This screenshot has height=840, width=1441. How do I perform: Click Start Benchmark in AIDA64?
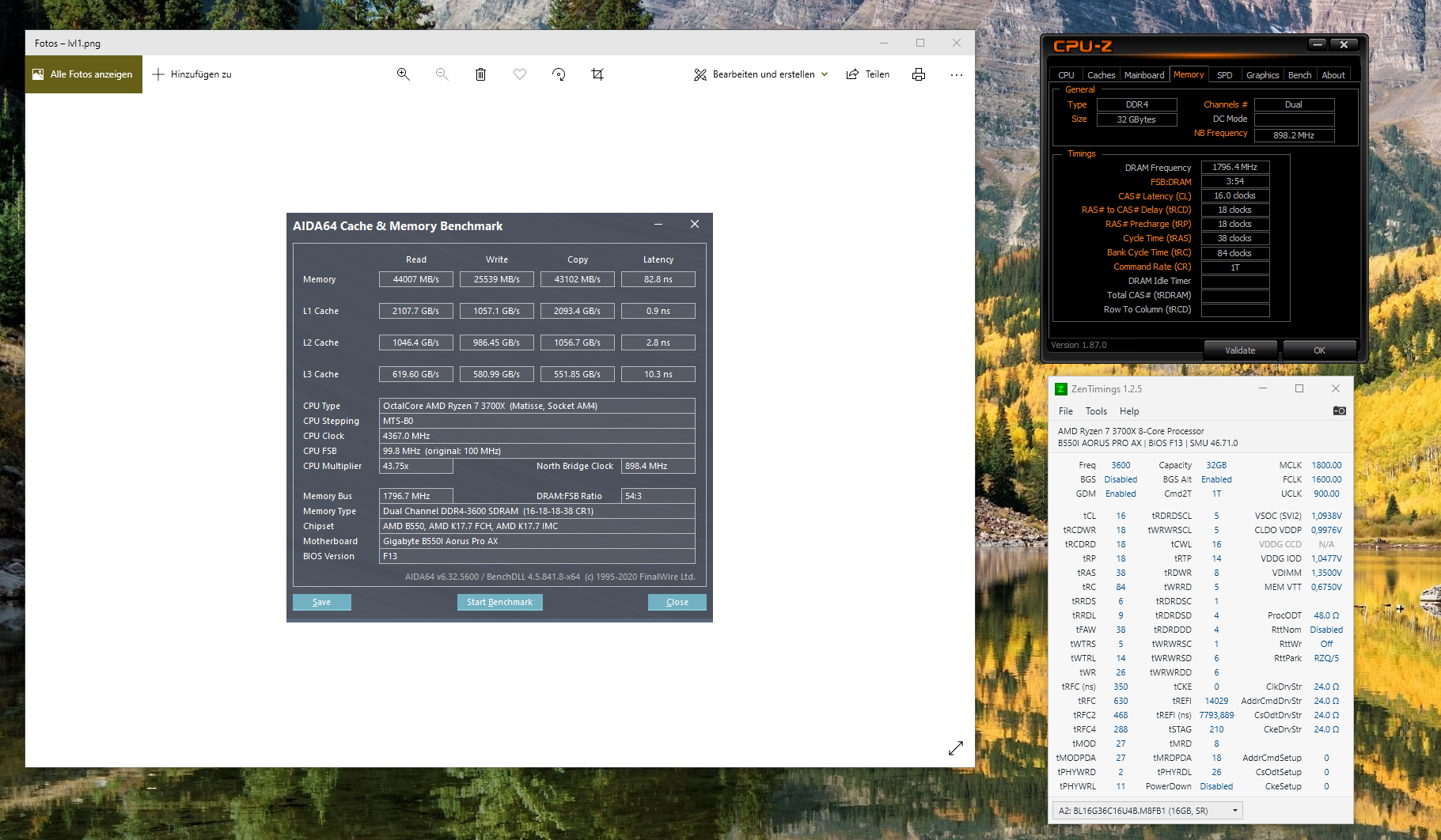pos(499,603)
